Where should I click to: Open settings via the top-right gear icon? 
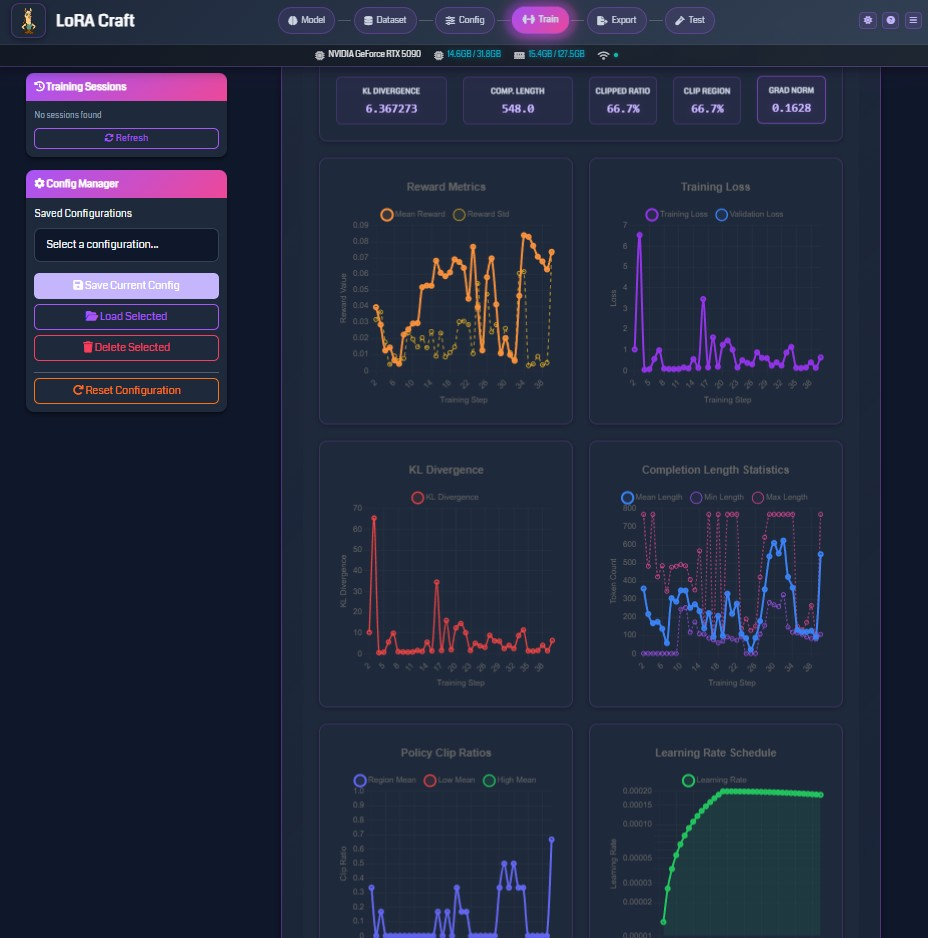[x=867, y=20]
